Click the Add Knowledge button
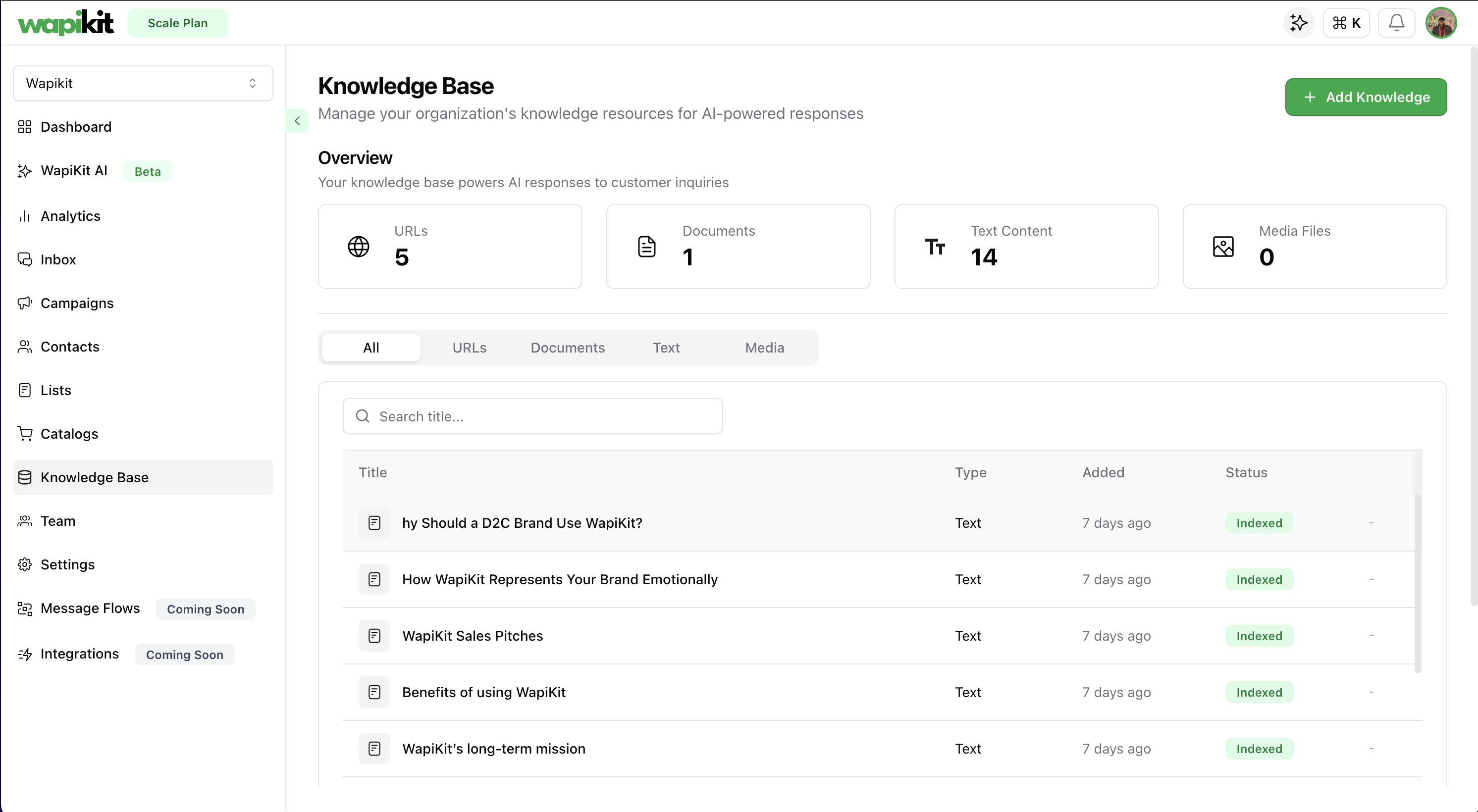The width and height of the screenshot is (1478, 812). (x=1366, y=97)
